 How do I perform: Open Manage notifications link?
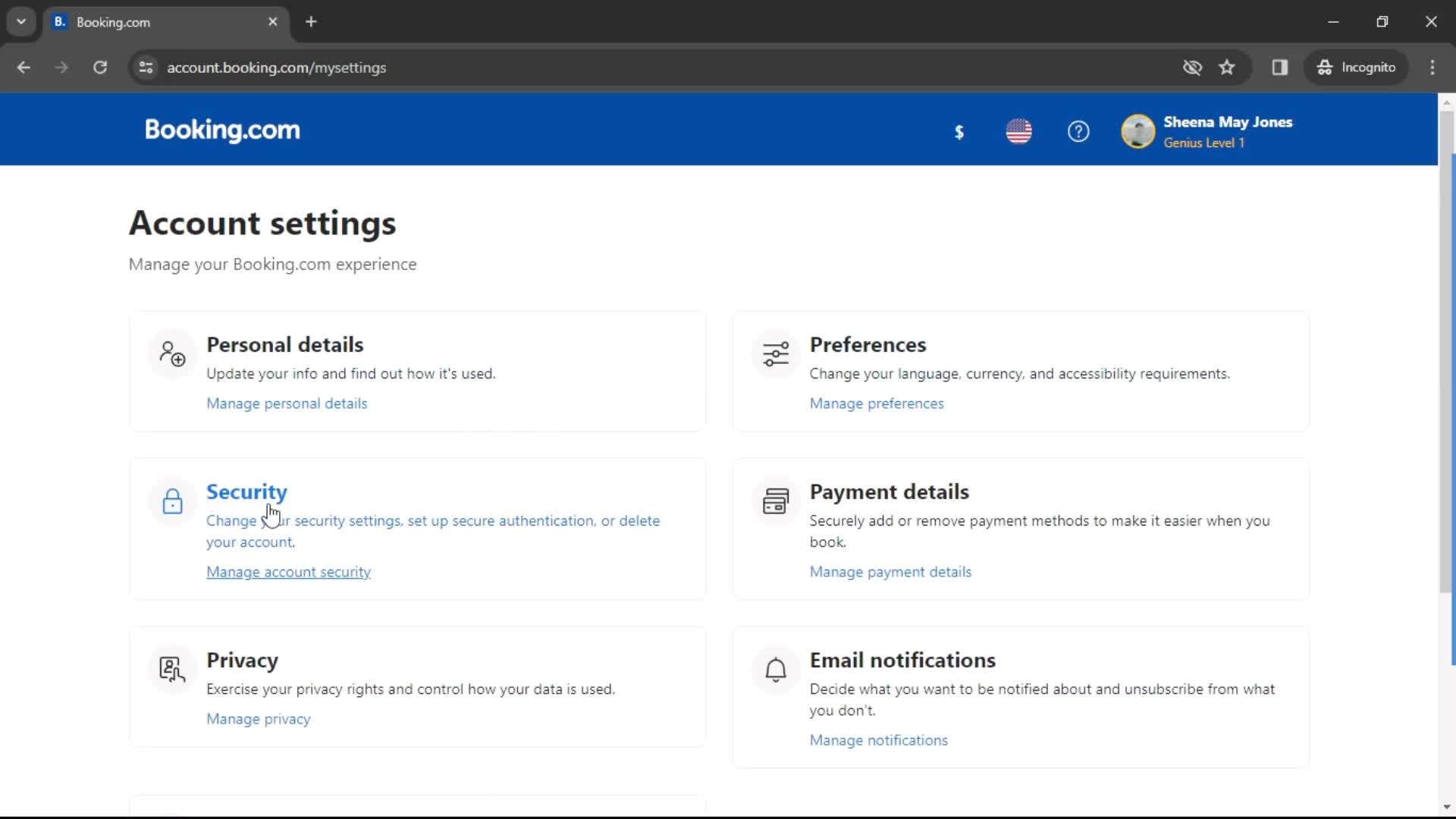tap(878, 740)
